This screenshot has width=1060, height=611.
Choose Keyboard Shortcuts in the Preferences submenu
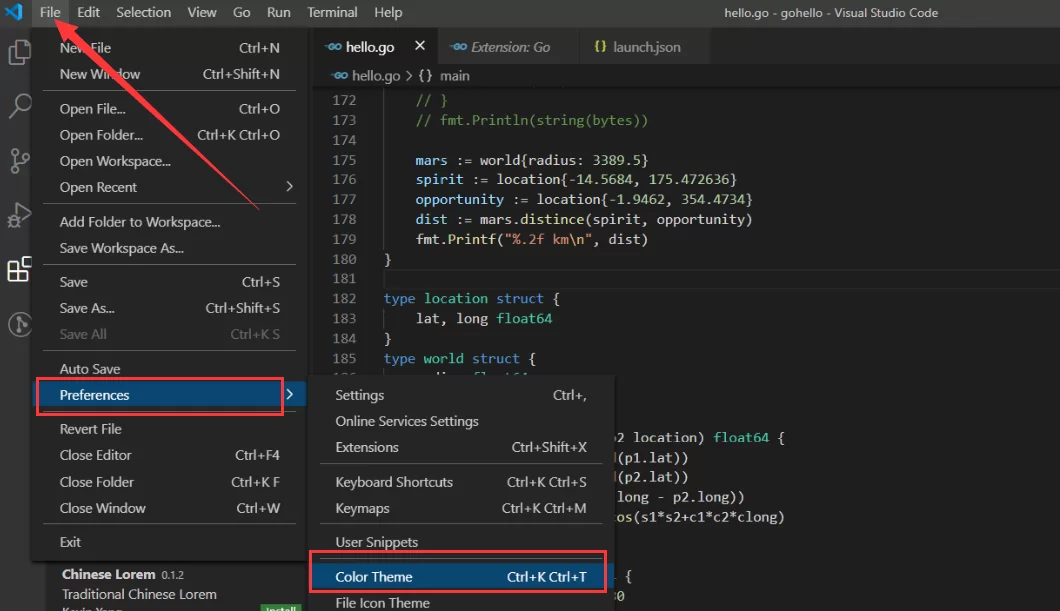[394, 482]
